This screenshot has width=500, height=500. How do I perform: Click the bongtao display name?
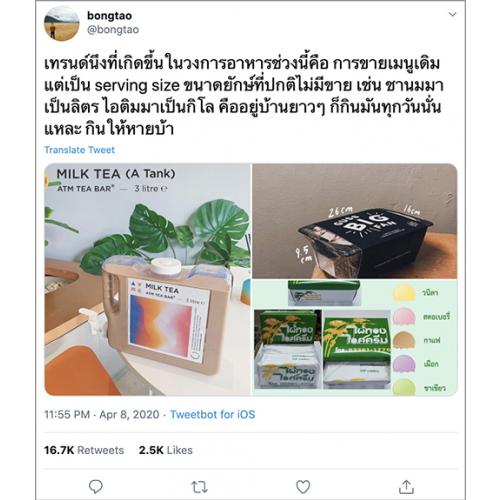pos(109,15)
